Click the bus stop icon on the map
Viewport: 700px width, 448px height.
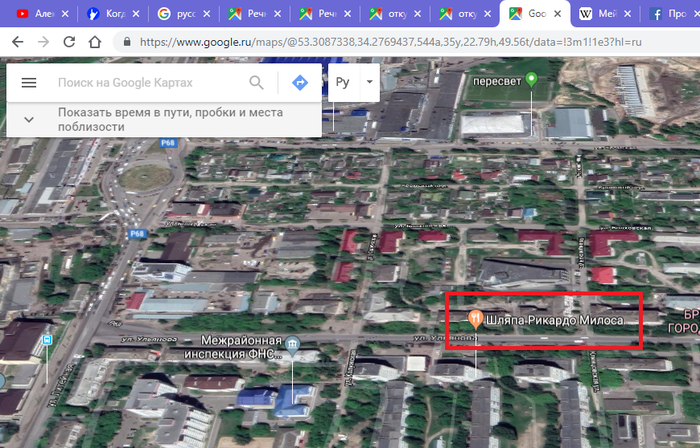tap(47, 342)
